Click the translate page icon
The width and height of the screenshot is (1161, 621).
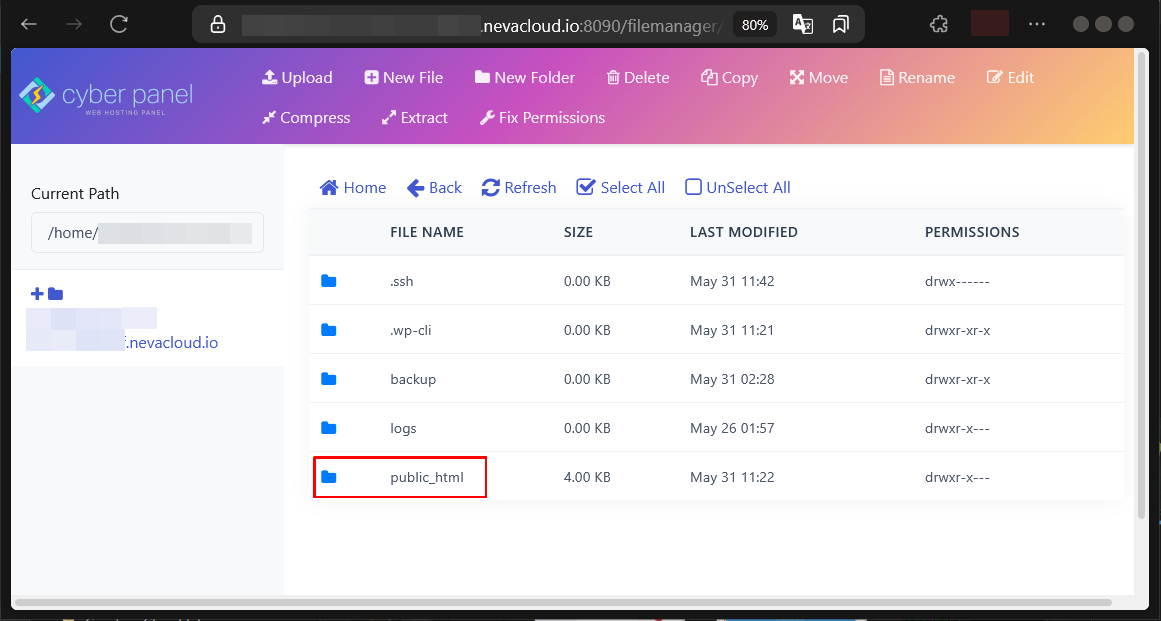[803, 24]
